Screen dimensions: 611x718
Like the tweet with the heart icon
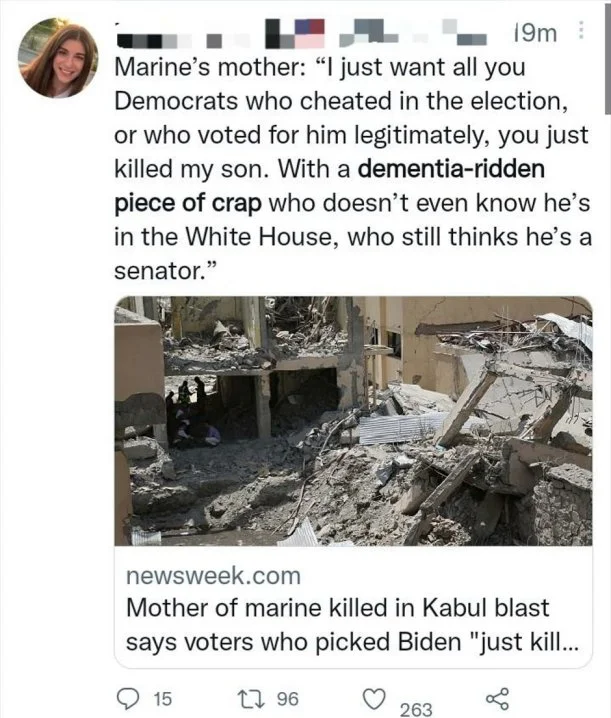373,697
